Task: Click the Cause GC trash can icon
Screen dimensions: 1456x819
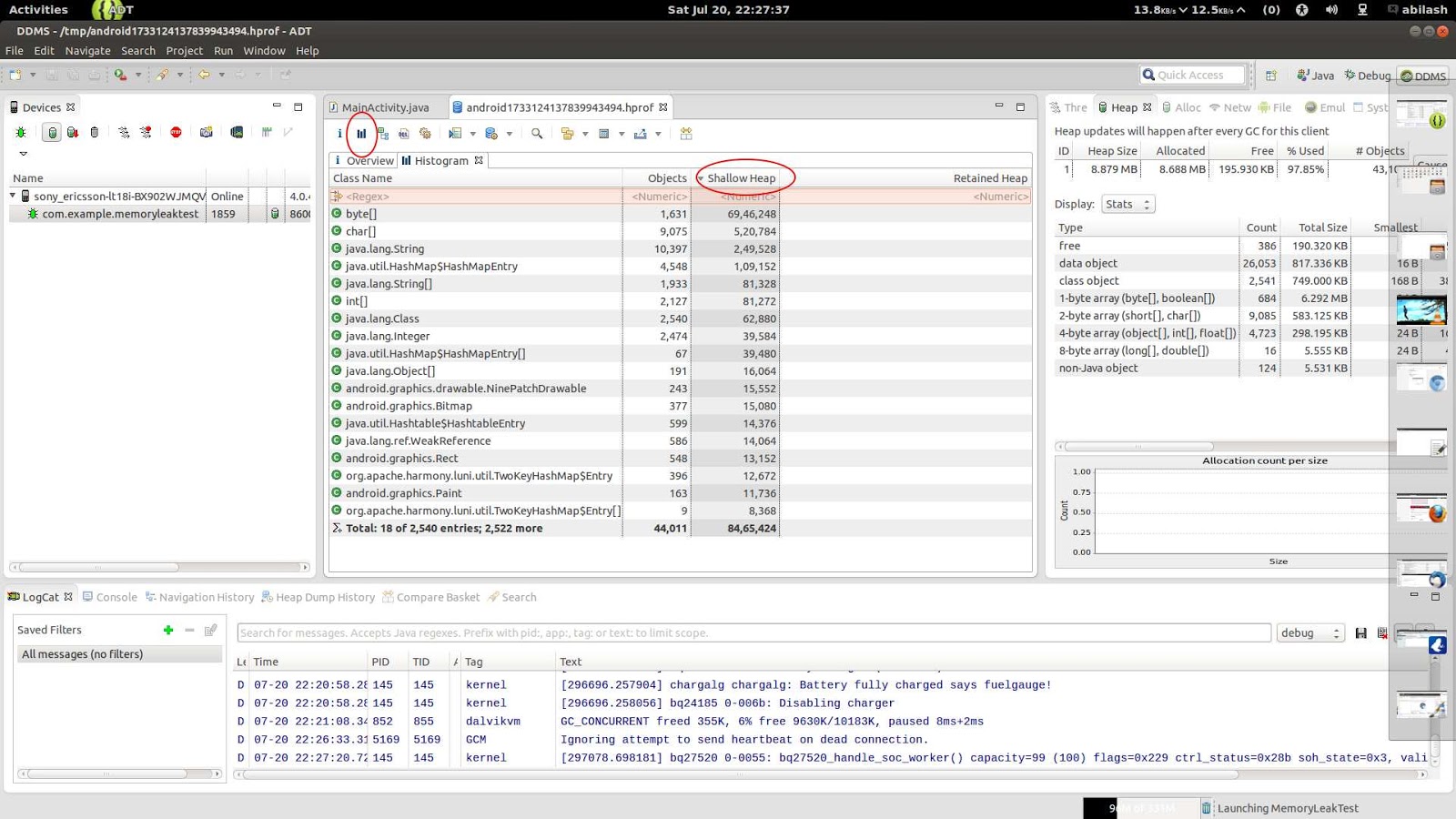Action: (95, 133)
